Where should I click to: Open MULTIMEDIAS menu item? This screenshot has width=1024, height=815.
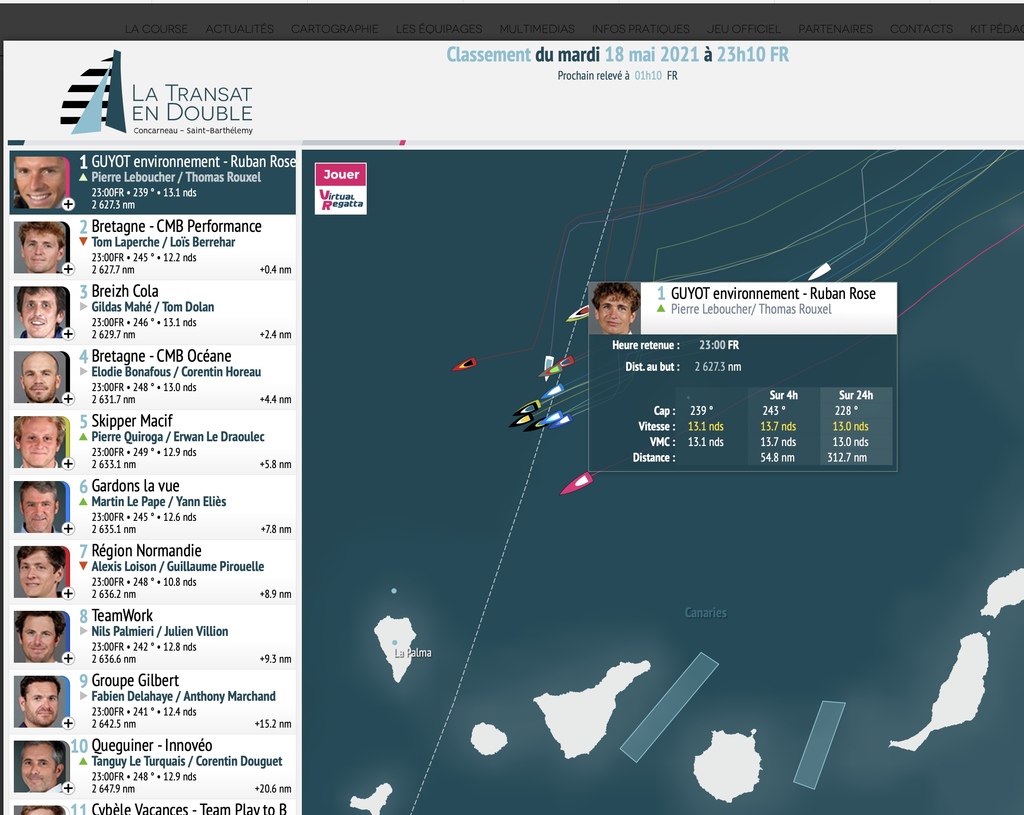click(537, 29)
